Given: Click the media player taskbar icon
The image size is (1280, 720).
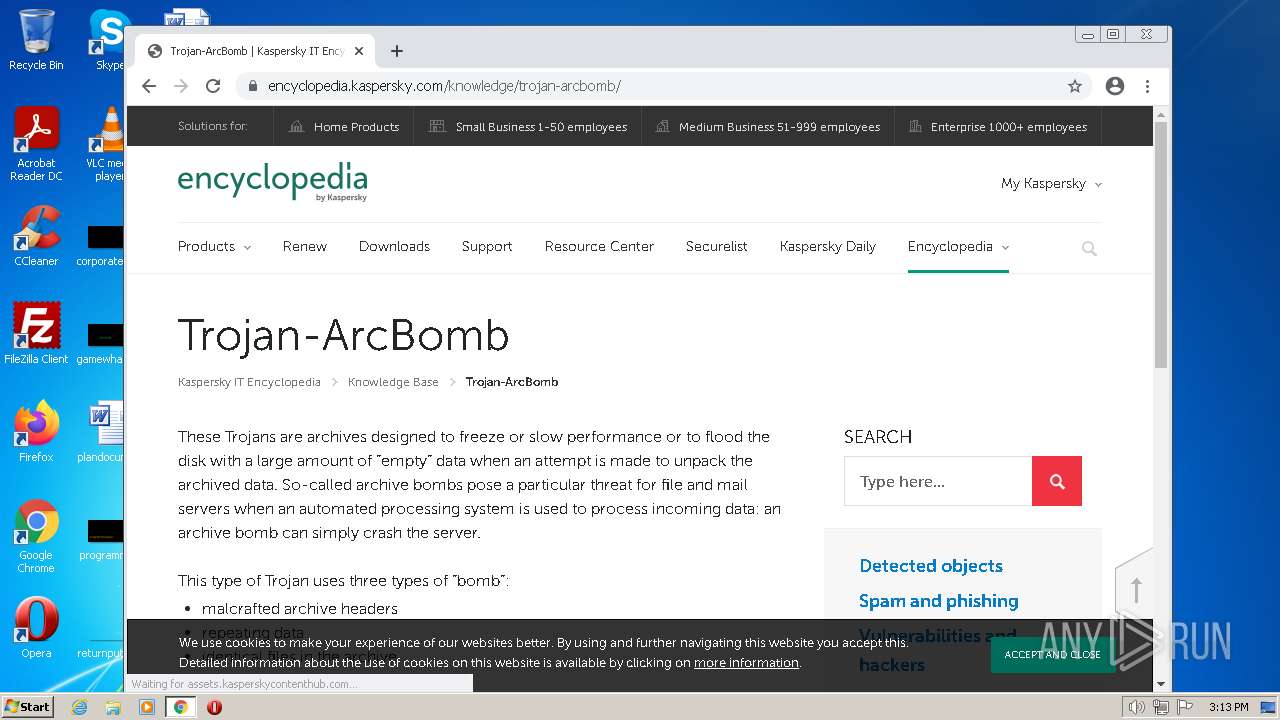Looking at the screenshot, I should tap(147, 707).
